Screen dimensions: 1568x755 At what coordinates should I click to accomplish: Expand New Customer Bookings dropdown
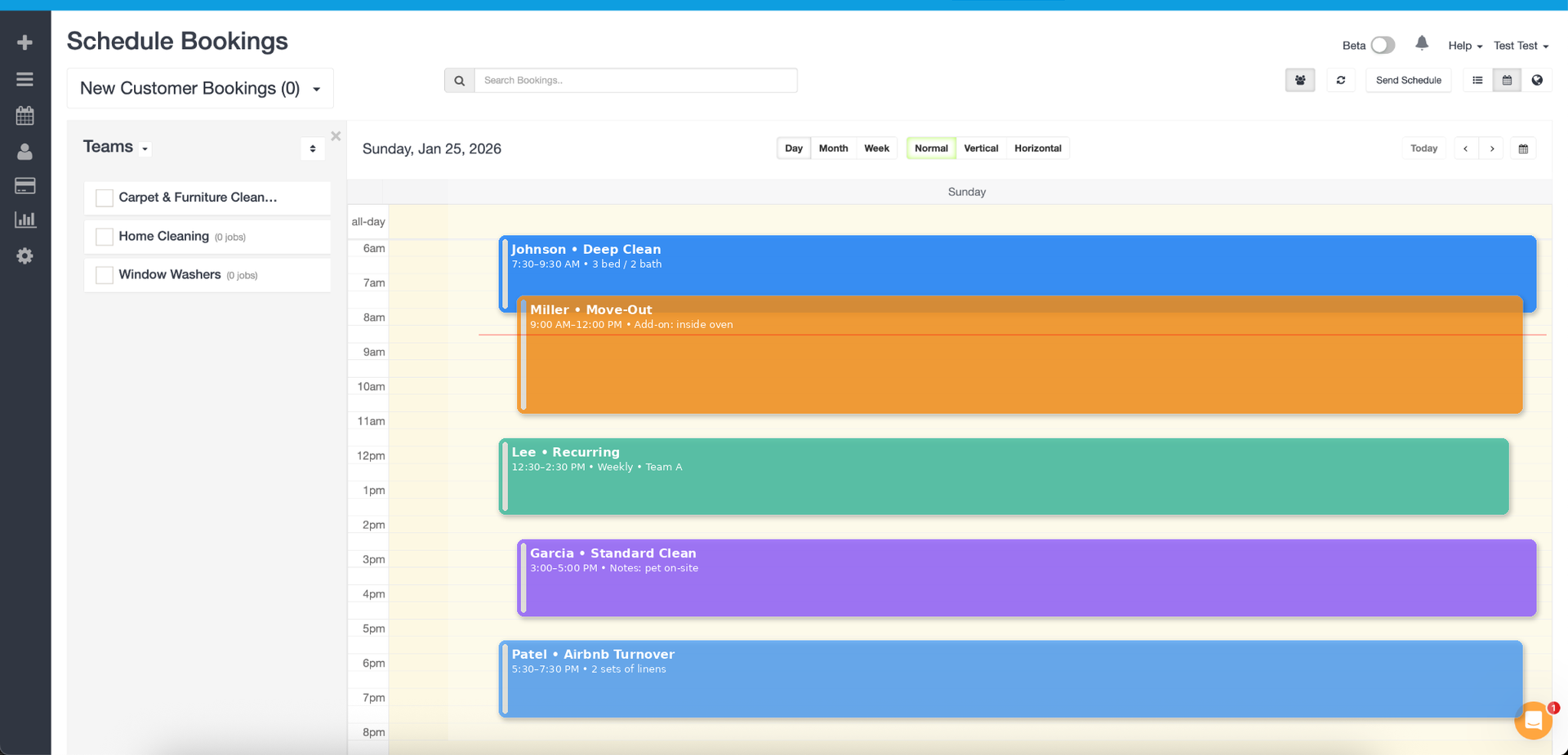pos(200,88)
